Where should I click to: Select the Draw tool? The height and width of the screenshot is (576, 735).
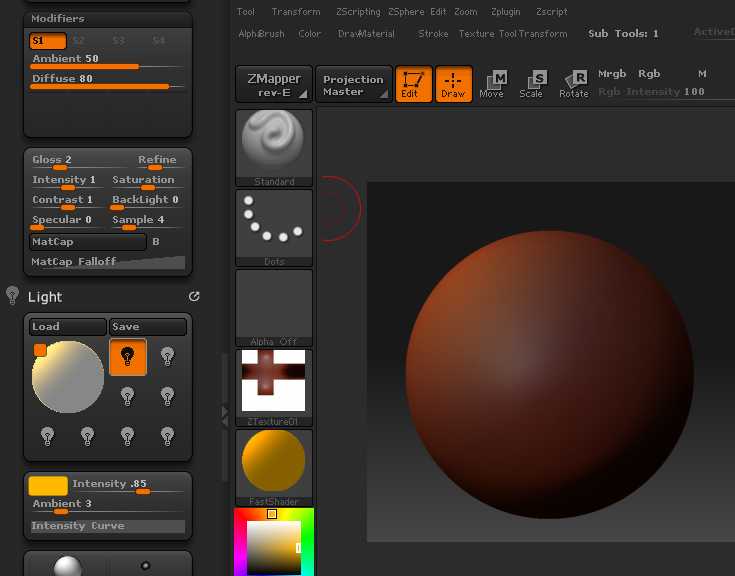(x=454, y=84)
